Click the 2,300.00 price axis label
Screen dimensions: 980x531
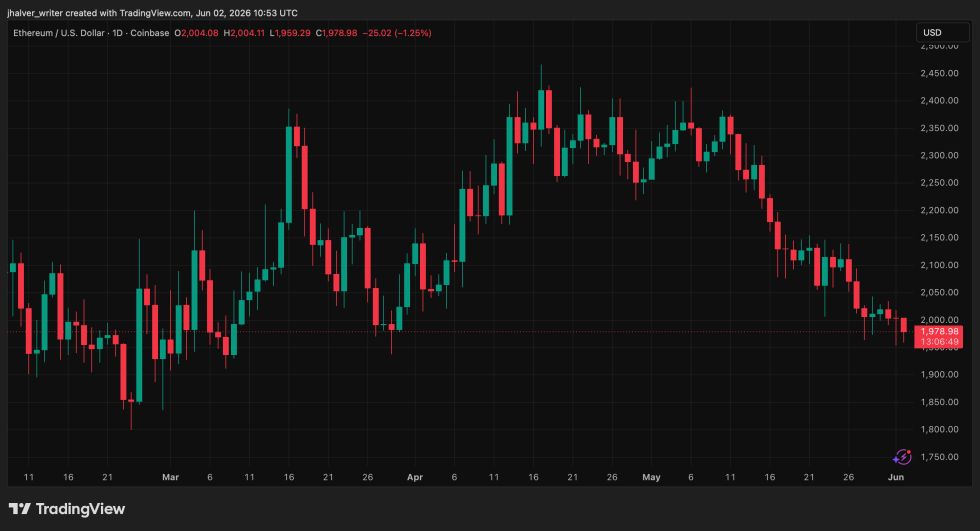coord(939,156)
